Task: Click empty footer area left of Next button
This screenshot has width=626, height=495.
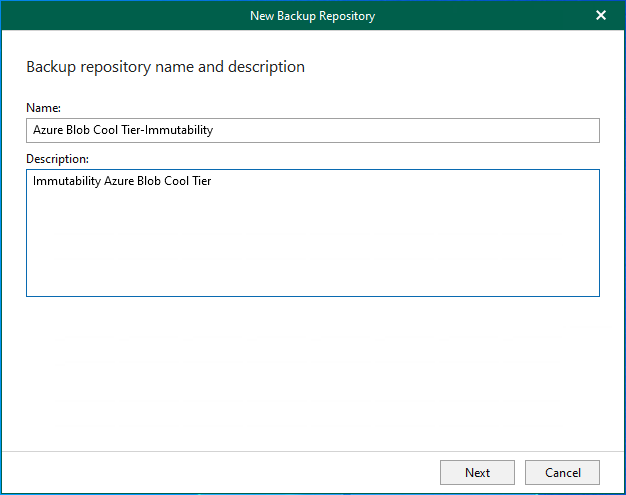Action: coord(220,472)
